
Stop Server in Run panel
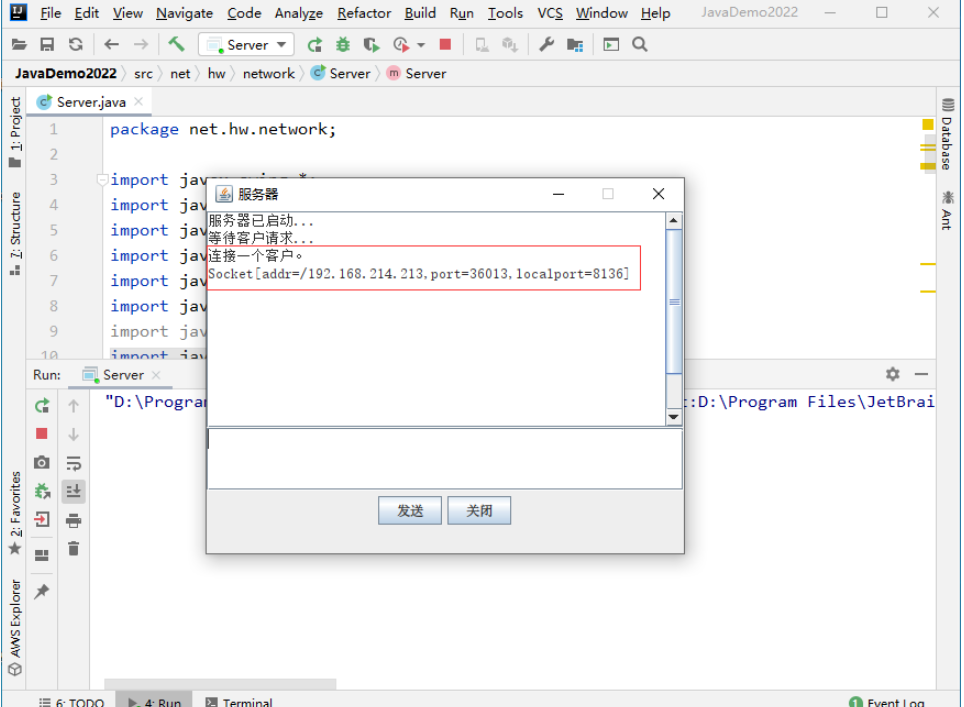pos(42,434)
